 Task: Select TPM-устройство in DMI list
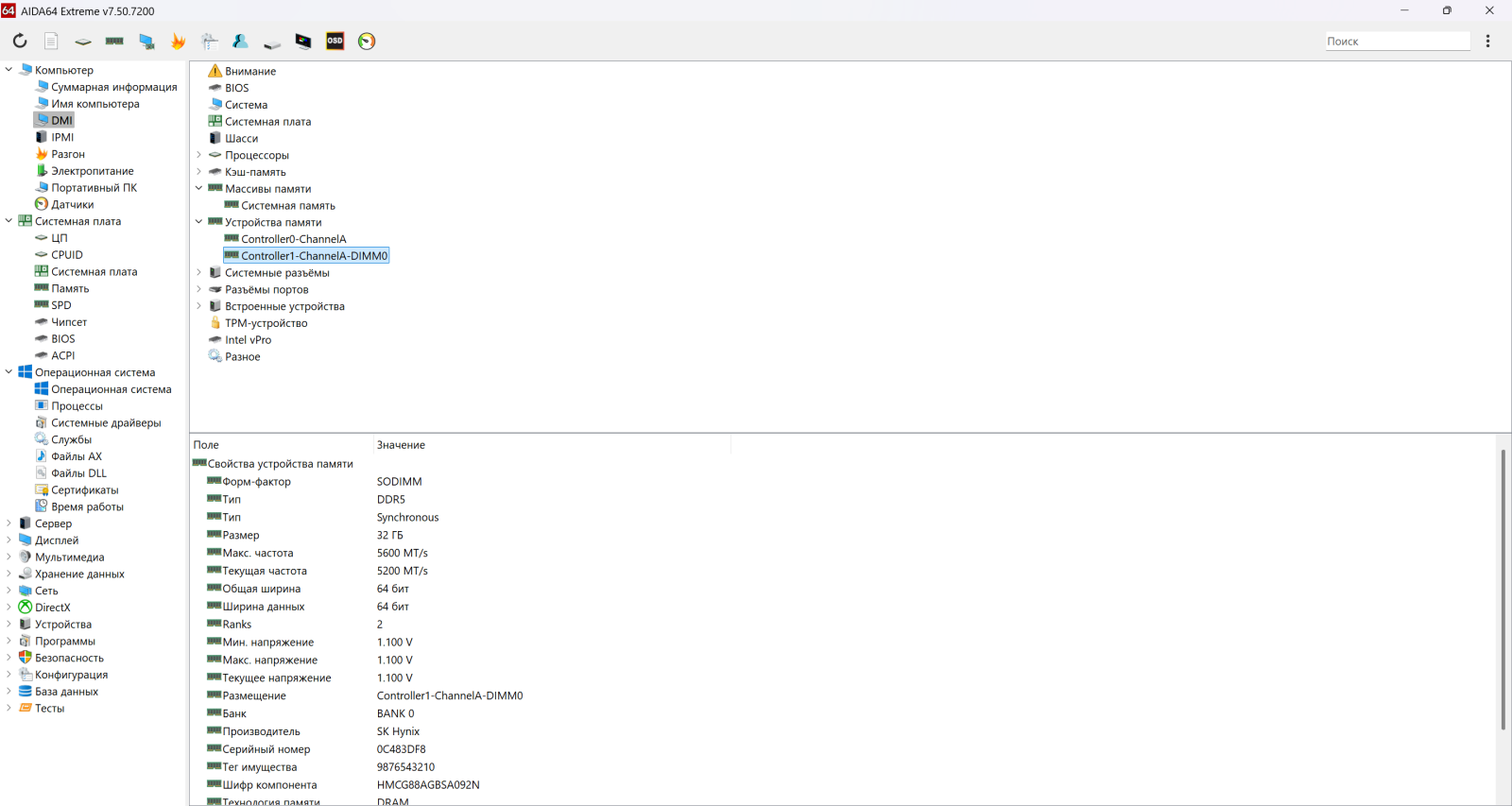(266, 323)
